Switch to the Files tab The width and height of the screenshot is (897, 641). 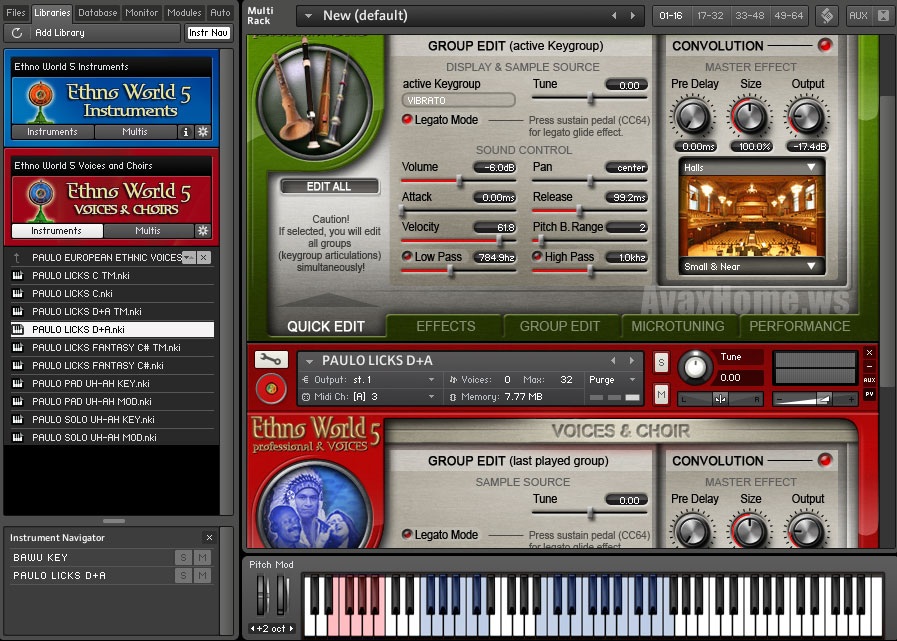(x=15, y=13)
